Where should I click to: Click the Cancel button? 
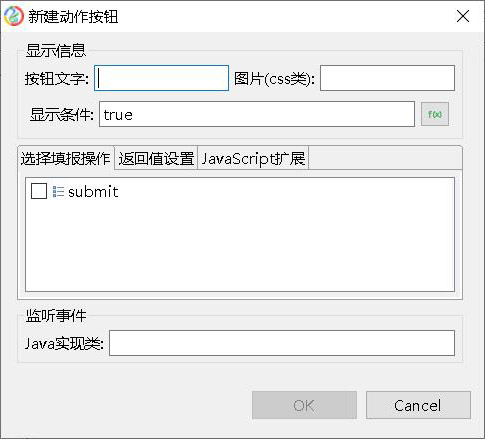pyautogui.click(x=418, y=405)
